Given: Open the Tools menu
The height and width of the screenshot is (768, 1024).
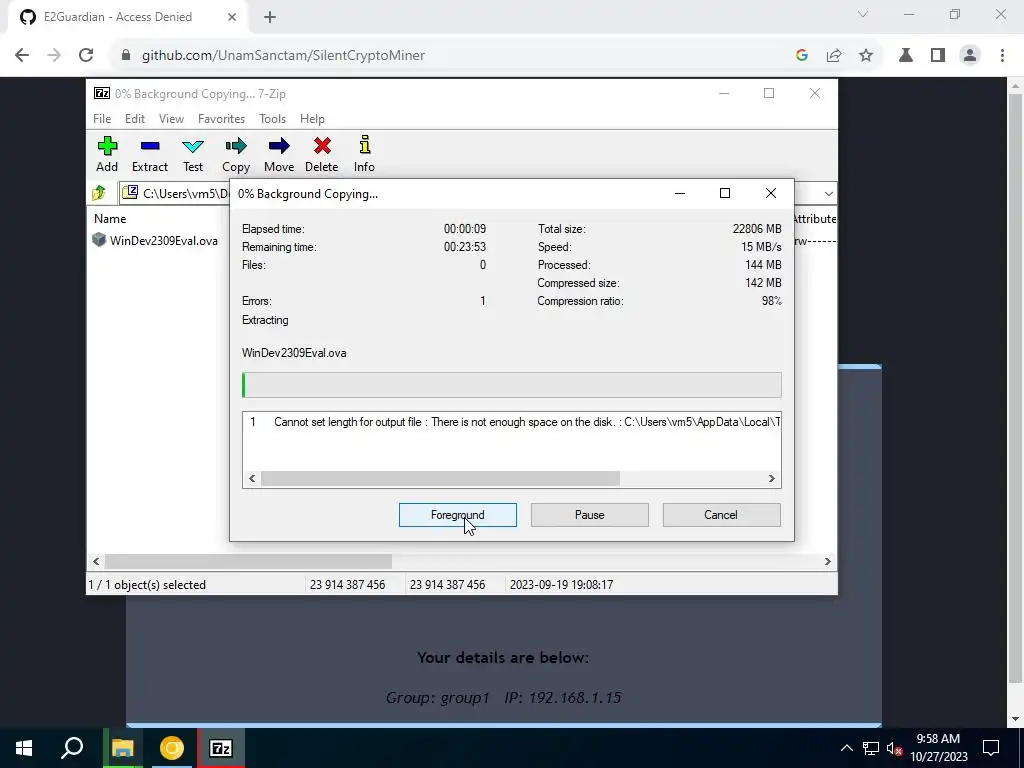Looking at the screenshot, I should (272, 119).
